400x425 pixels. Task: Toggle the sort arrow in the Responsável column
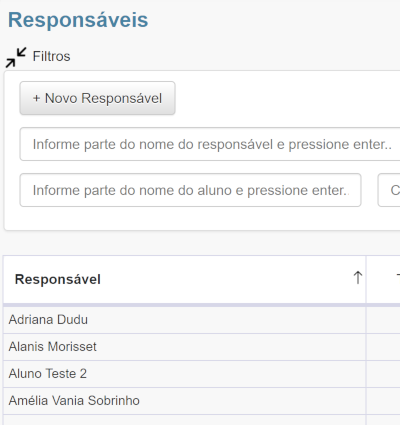pyautogui.click(x=358, y=277)
